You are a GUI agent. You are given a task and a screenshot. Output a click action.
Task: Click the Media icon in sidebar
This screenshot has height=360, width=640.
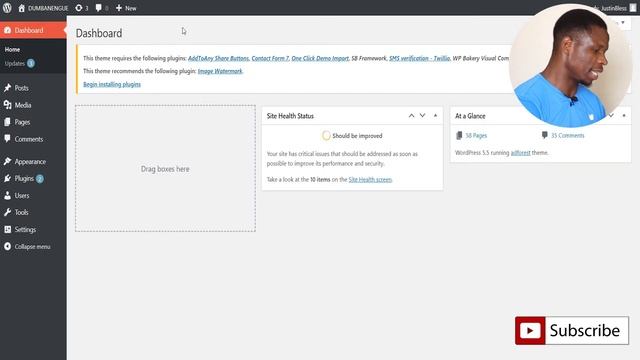7,105
